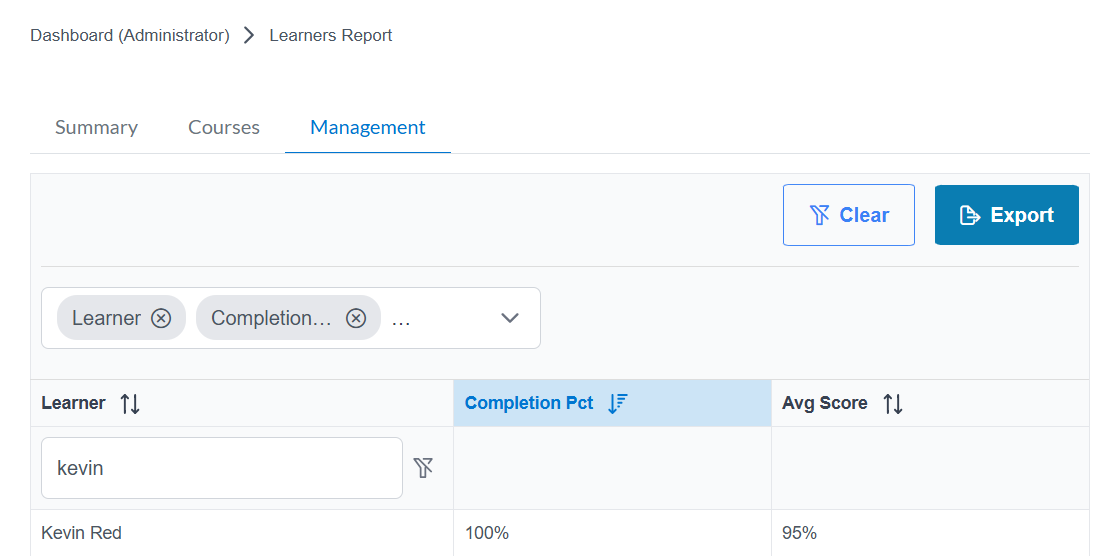
Task: Switch to the Courses tab
Action: click(x=224, y=128)
